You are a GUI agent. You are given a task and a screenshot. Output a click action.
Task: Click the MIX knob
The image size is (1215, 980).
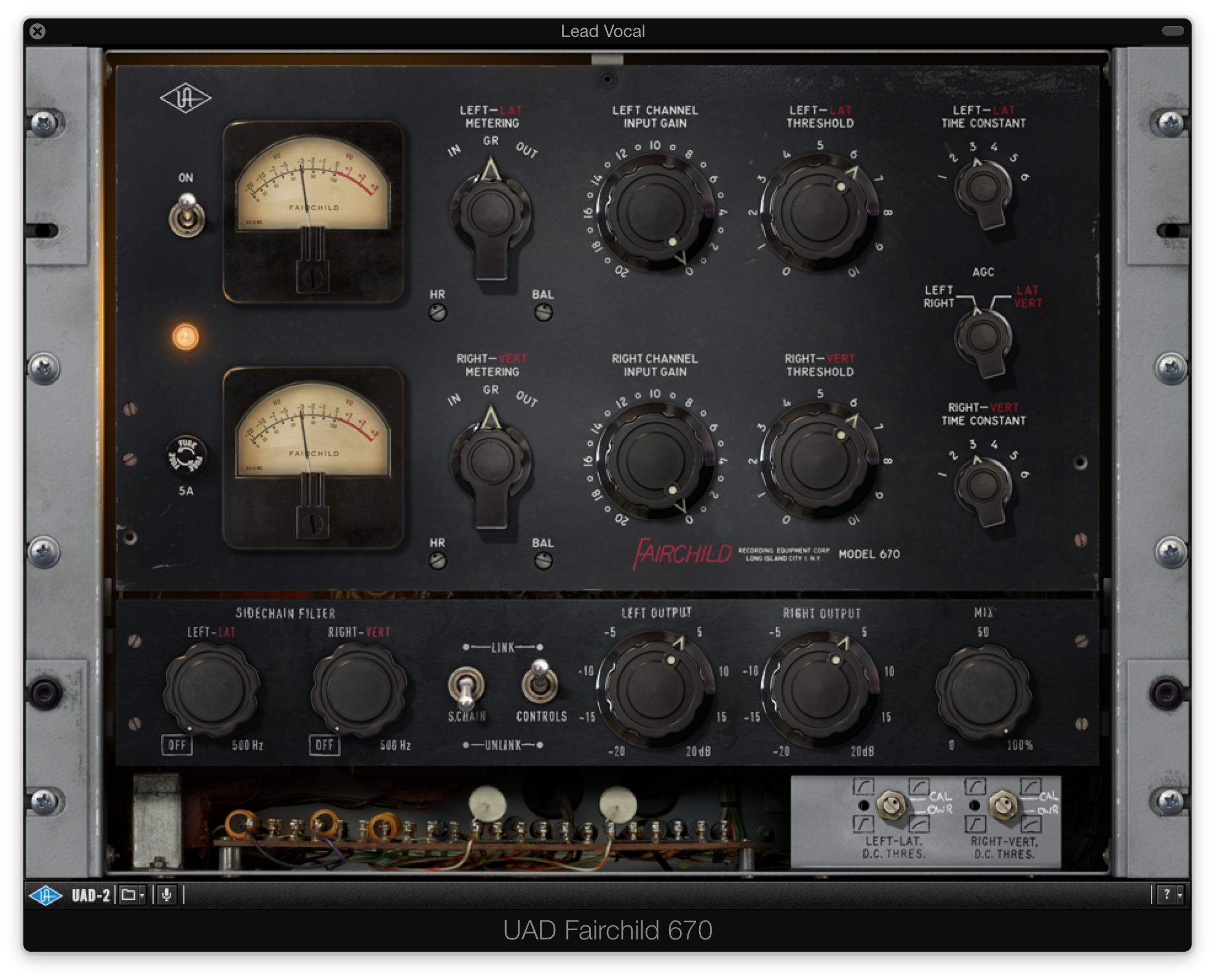(983, 691)
